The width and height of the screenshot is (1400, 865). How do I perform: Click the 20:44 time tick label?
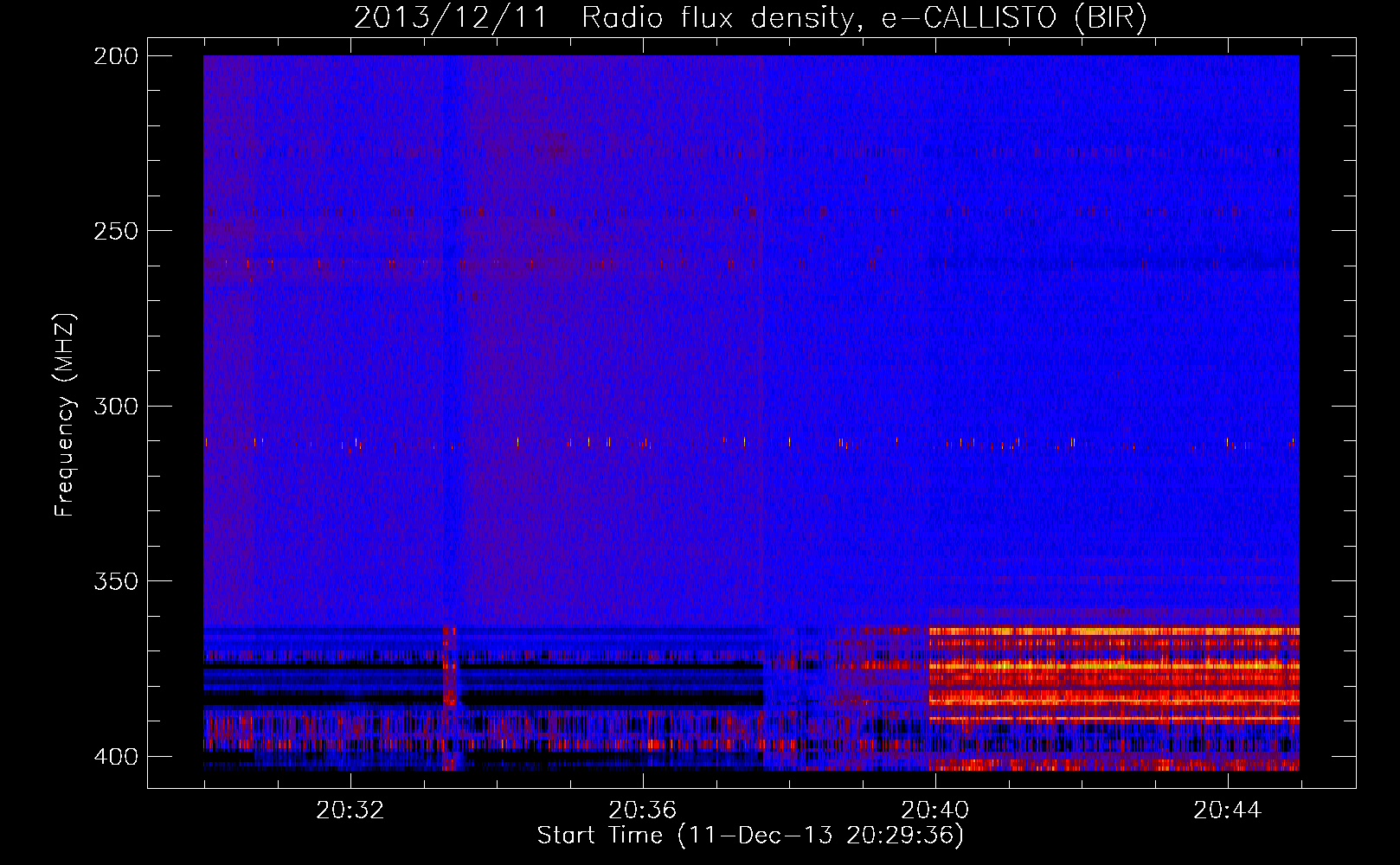click(1228, 811)
